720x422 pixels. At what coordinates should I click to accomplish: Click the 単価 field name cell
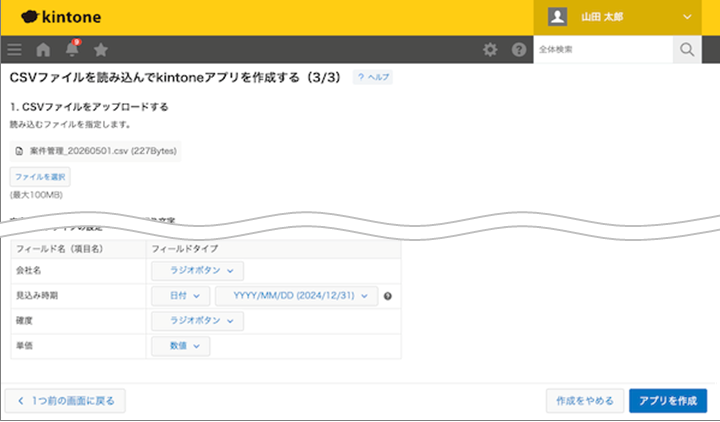point(78,346)
